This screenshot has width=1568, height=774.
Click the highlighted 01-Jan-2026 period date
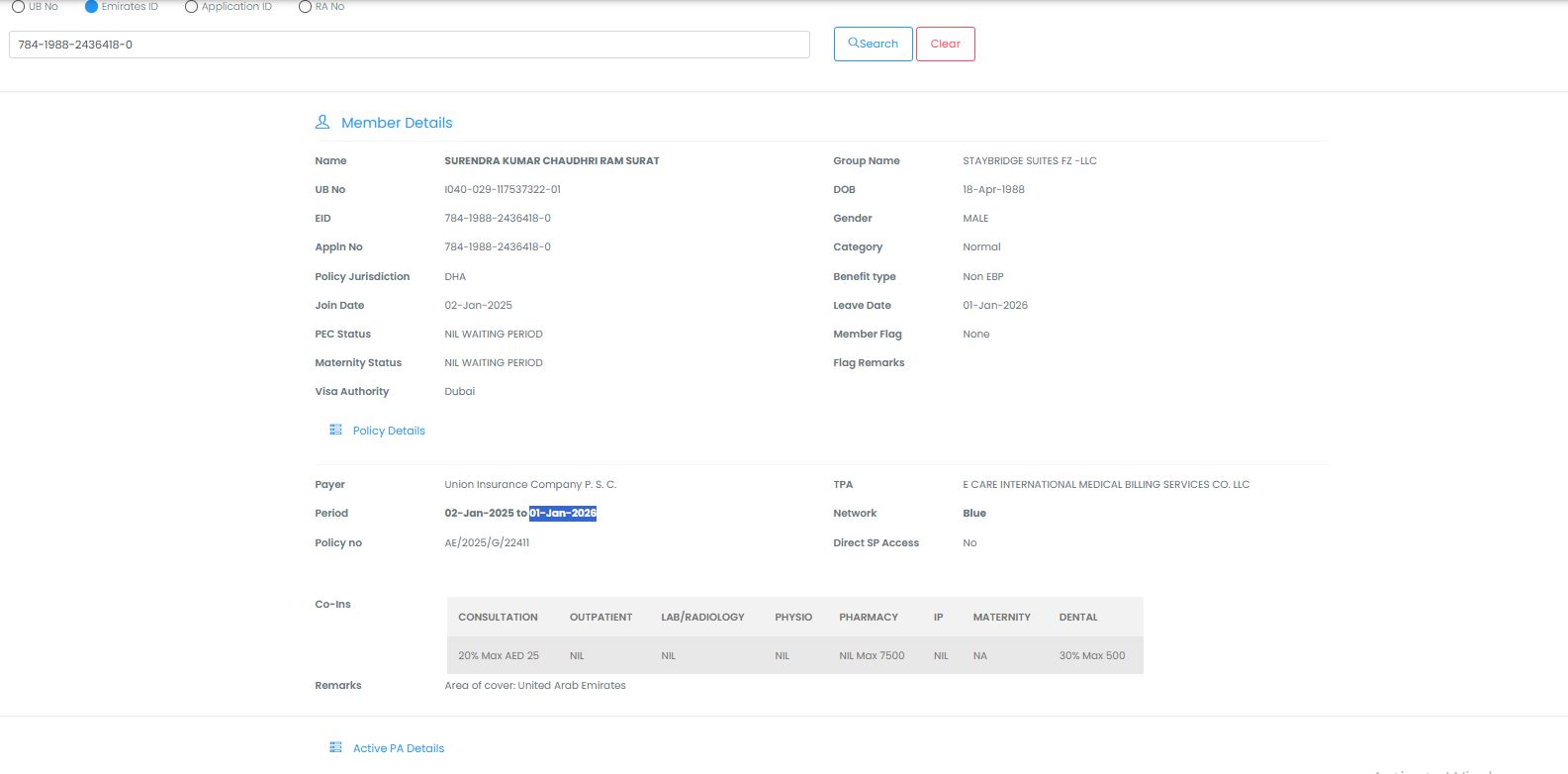(563, 514)
